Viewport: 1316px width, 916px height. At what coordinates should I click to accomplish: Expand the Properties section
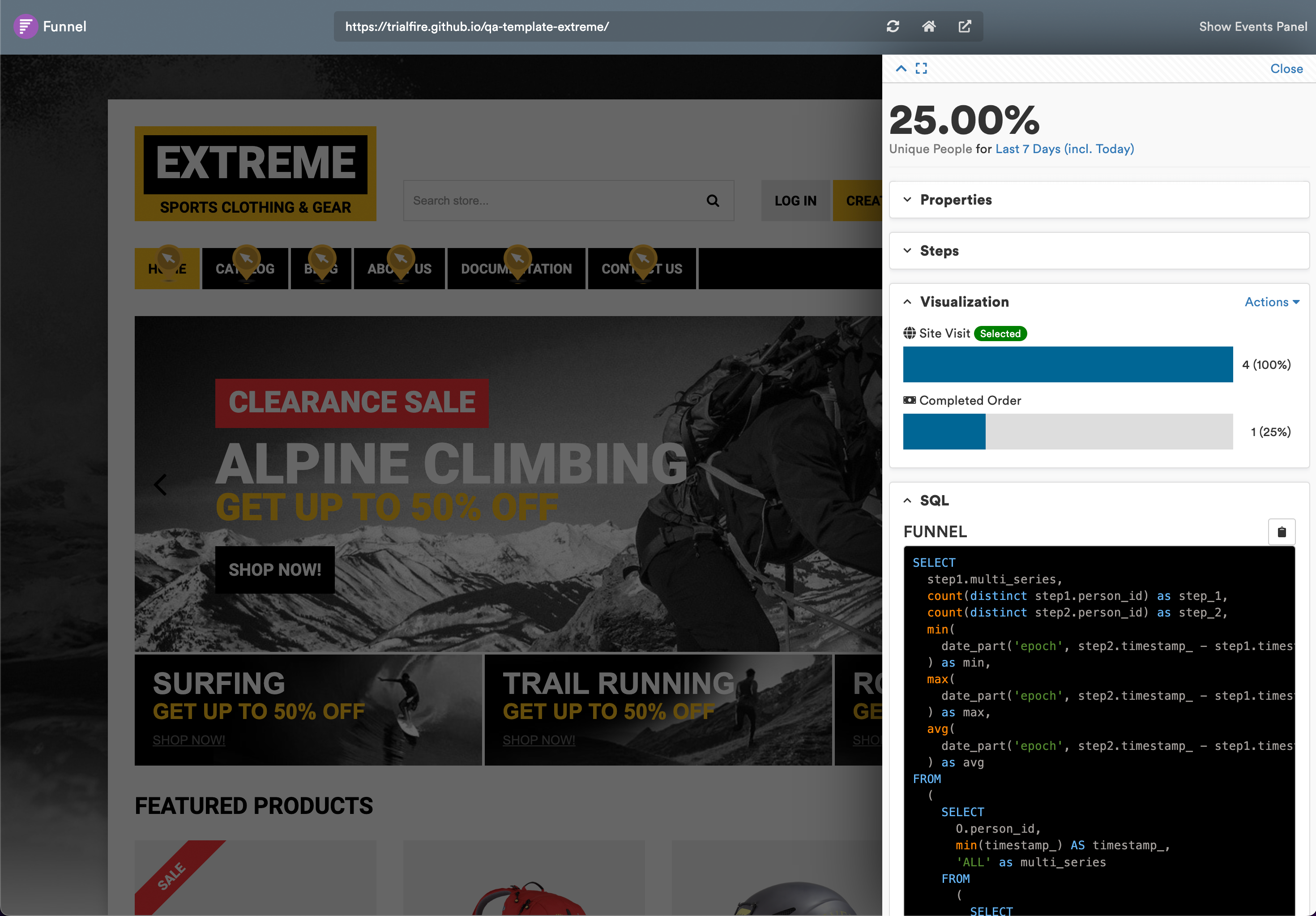coord(956,200)
